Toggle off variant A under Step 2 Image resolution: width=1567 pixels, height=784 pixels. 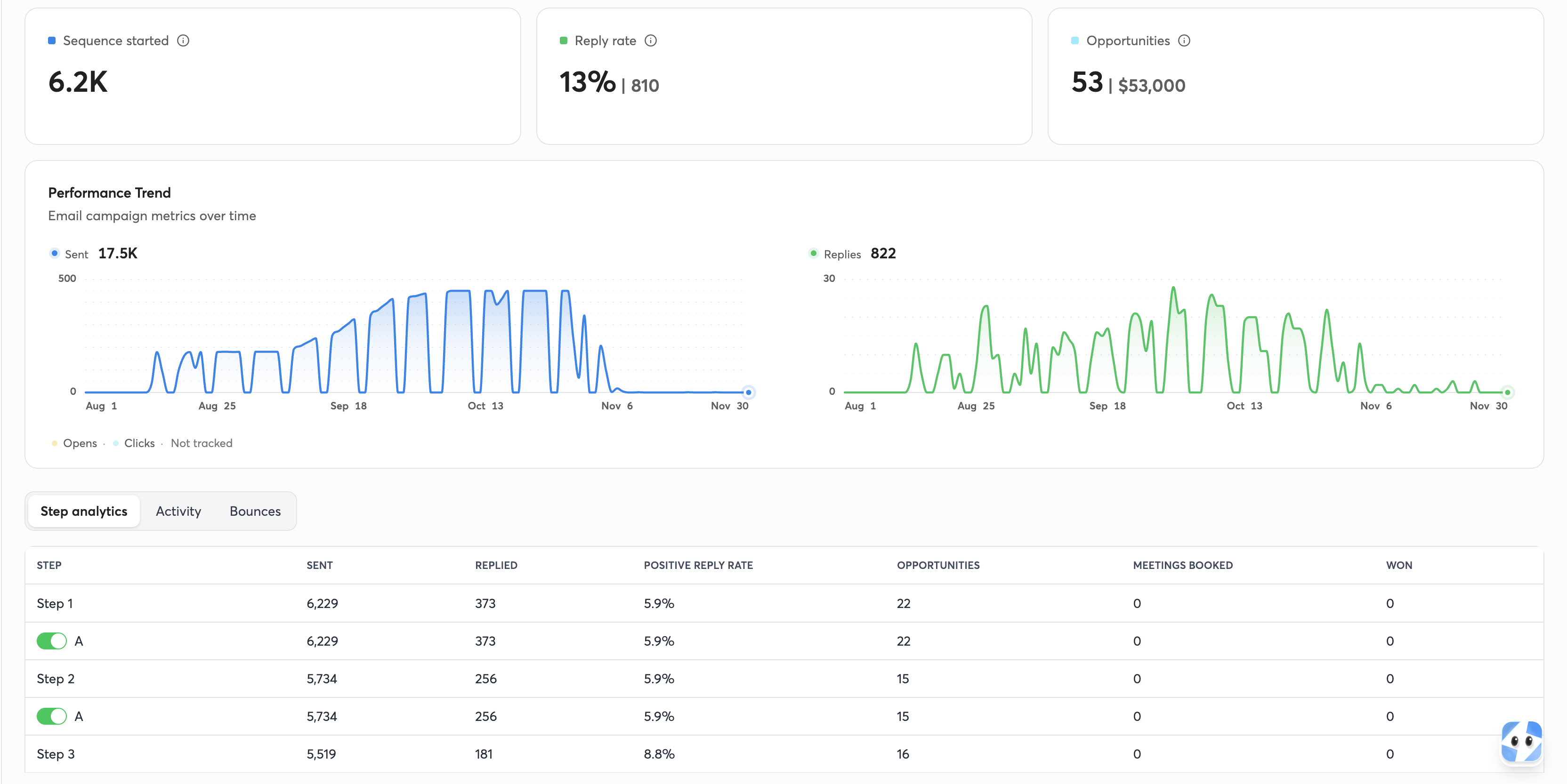point(52,717)
